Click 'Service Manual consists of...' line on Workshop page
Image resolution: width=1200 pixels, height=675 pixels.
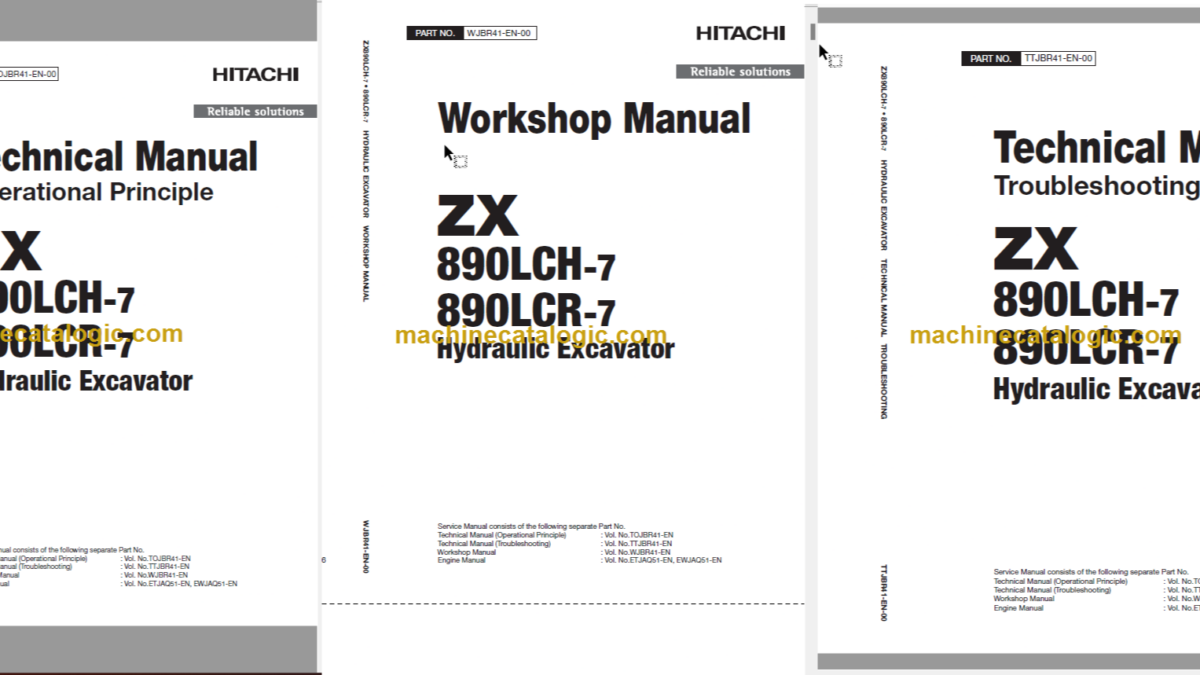[x=531, y=526]
